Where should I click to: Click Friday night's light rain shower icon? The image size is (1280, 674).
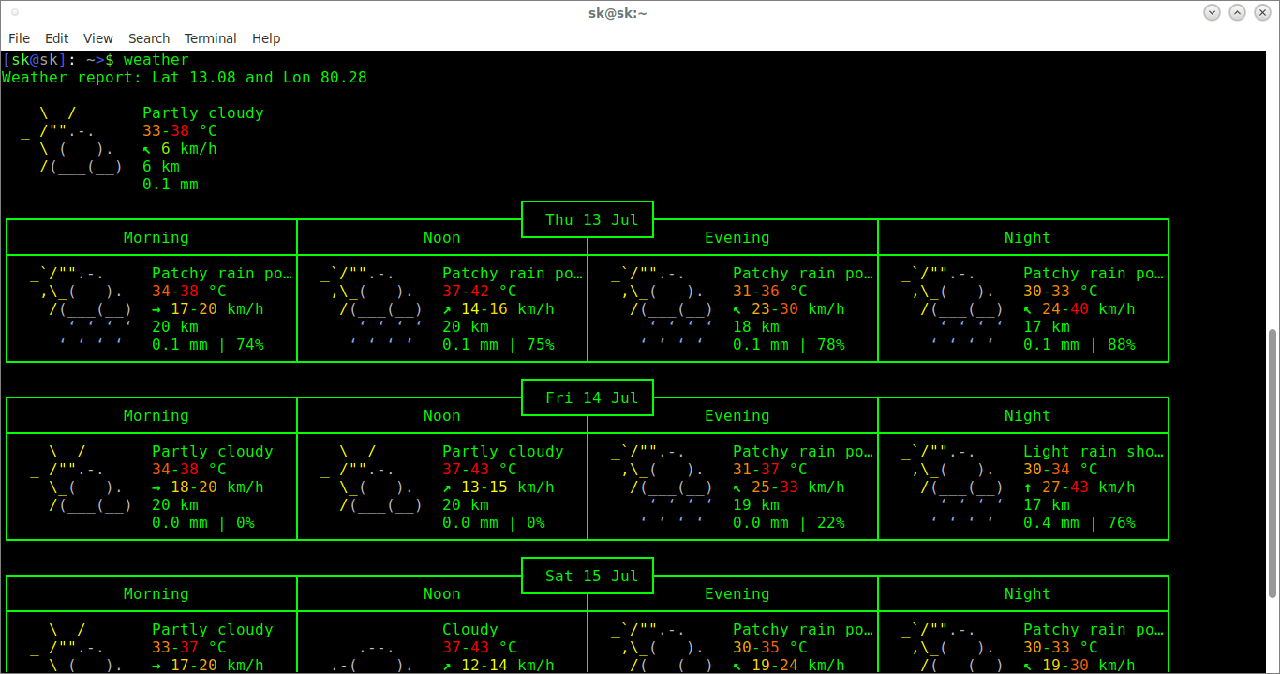click(x=952, y=486)
